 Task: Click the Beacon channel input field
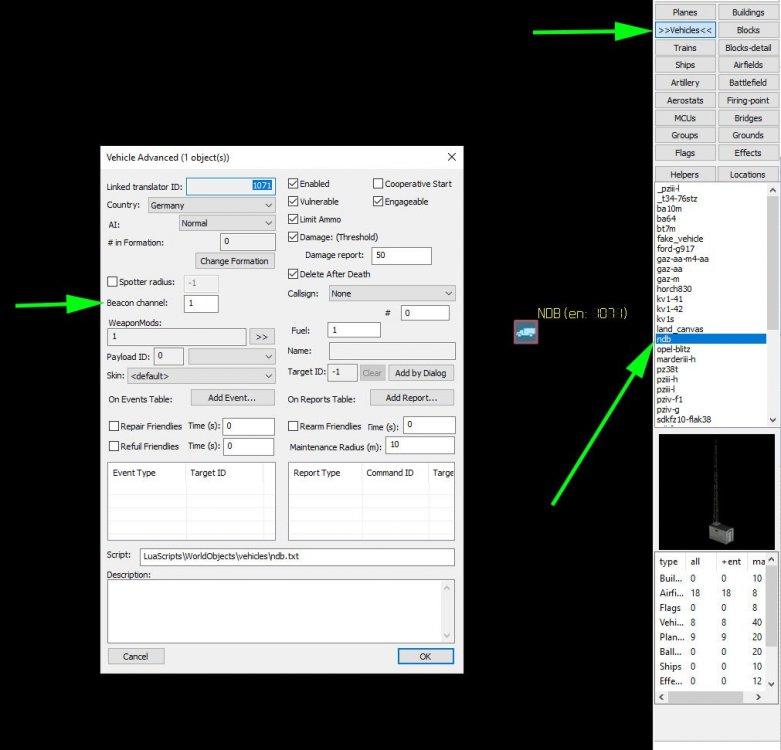pyautogui.click(x=201, y=303)
